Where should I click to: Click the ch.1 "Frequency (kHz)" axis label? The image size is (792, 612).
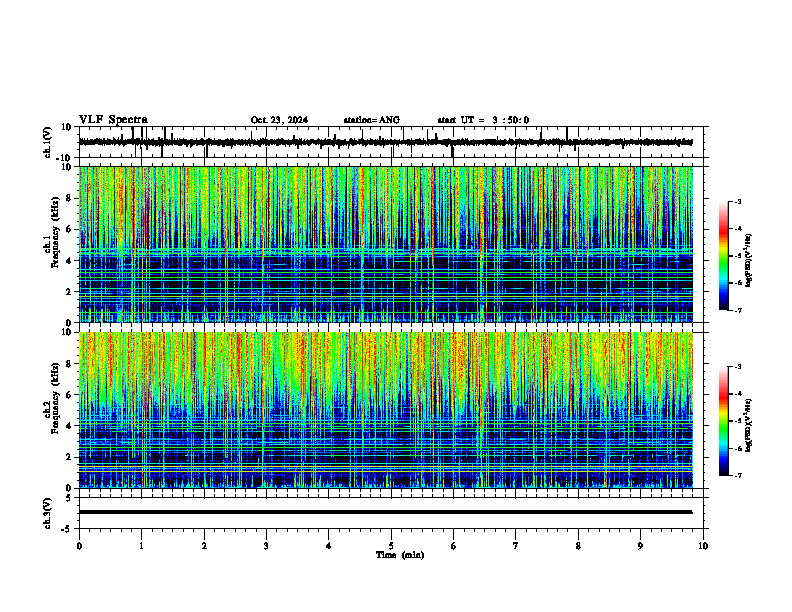coord(55,232)
